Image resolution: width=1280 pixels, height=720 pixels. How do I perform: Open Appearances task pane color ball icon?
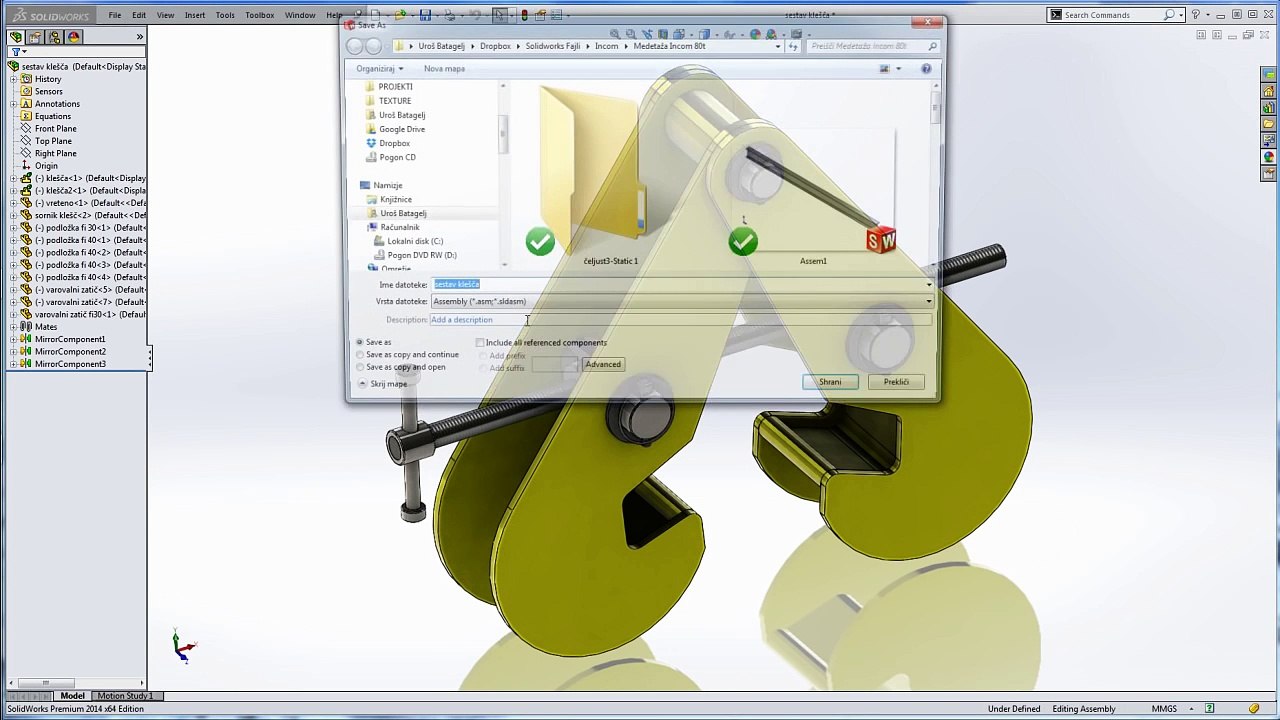coord(1269,157)
